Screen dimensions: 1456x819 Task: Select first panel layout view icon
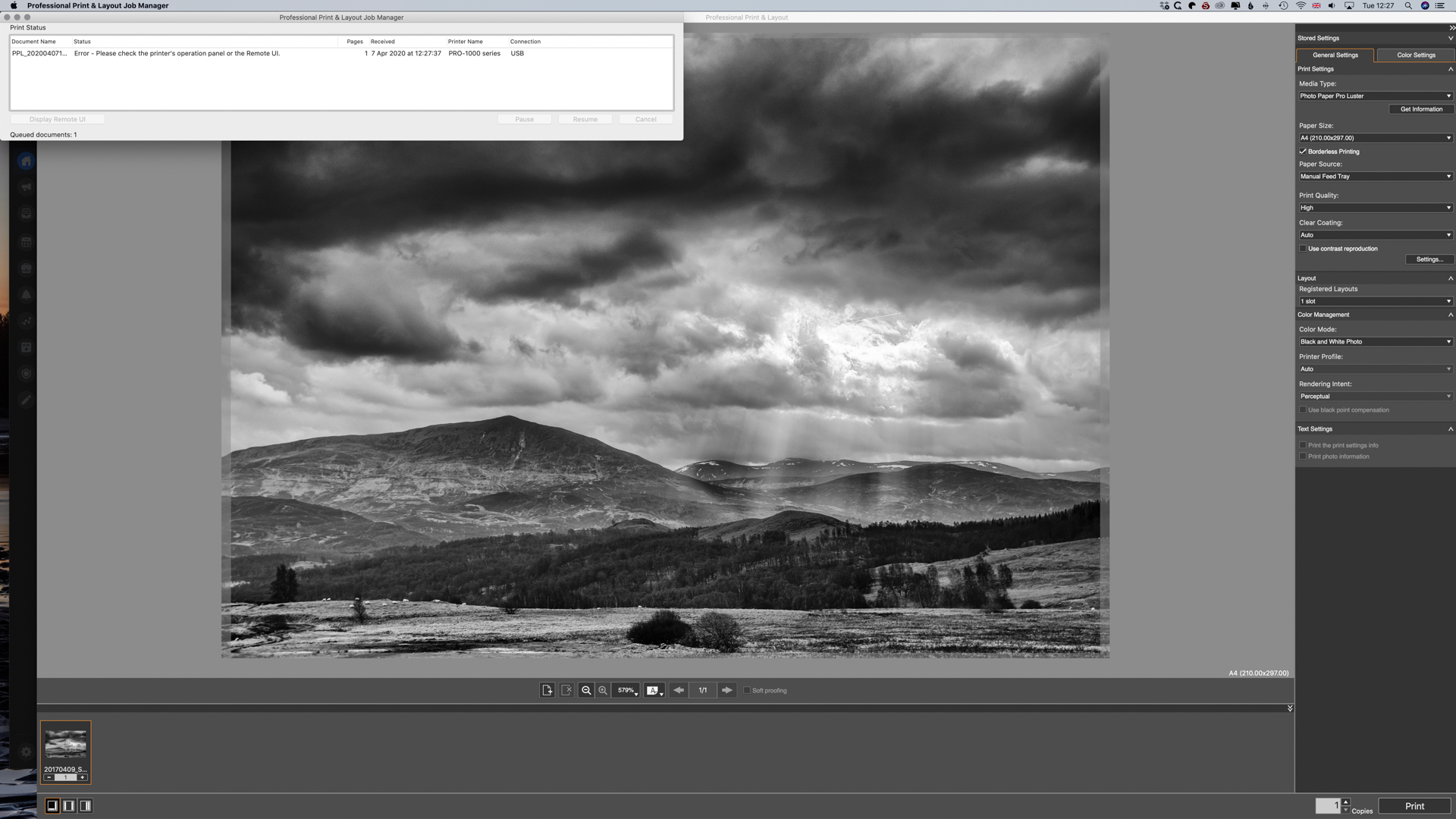(x=52, y=806)
